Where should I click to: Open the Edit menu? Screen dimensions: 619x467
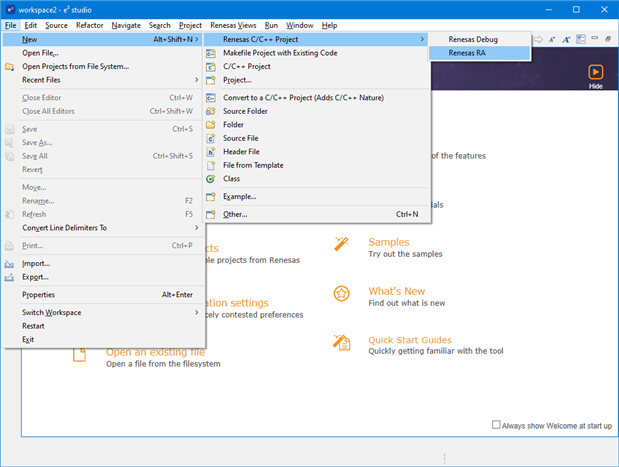(30, 25)
